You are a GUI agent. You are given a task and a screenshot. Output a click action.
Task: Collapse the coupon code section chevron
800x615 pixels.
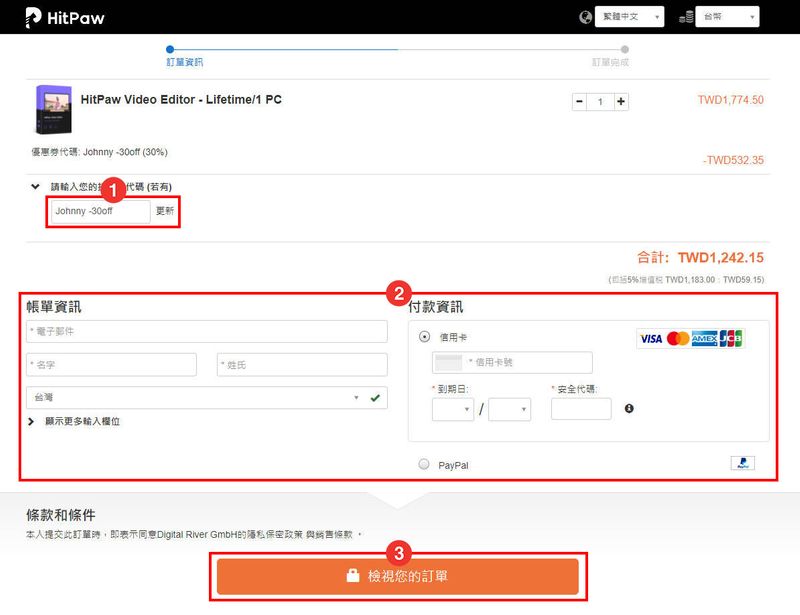coord(35,187)
